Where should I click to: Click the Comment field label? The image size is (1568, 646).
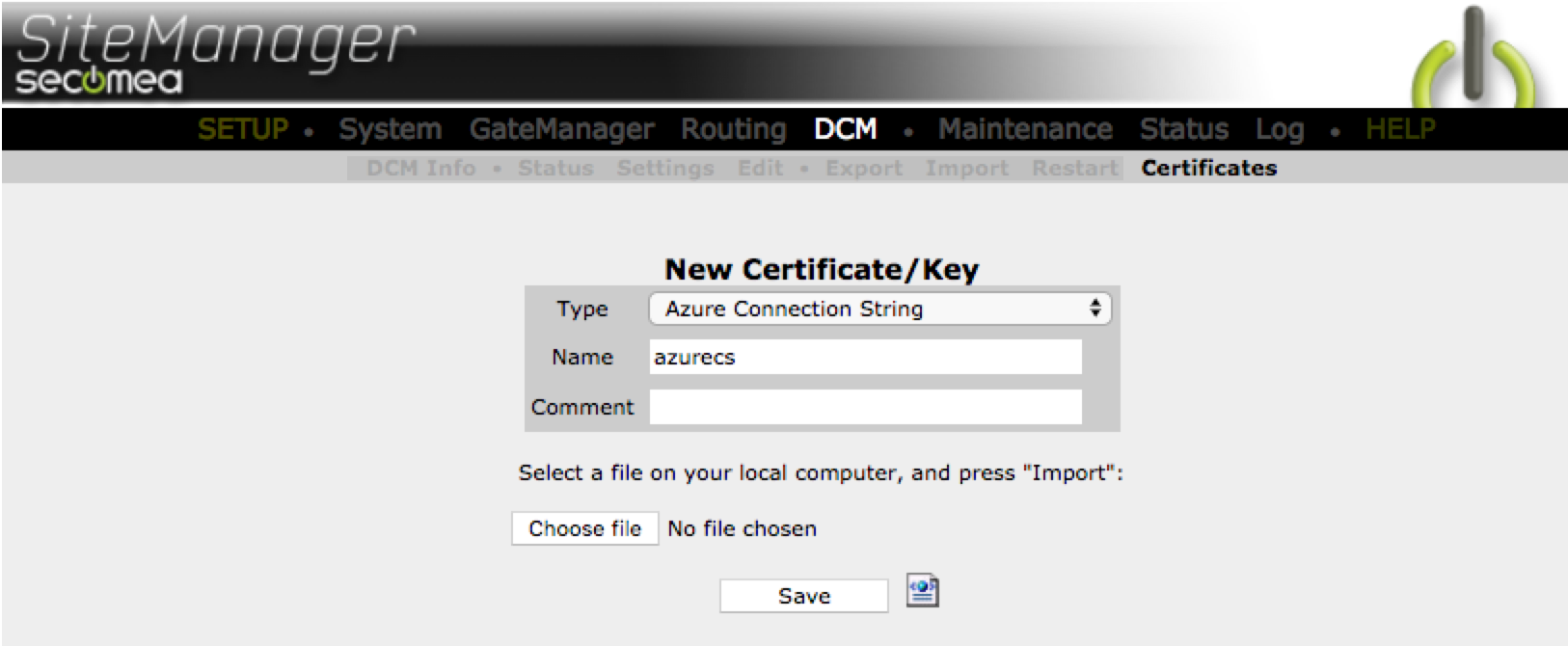pos(582,407)
